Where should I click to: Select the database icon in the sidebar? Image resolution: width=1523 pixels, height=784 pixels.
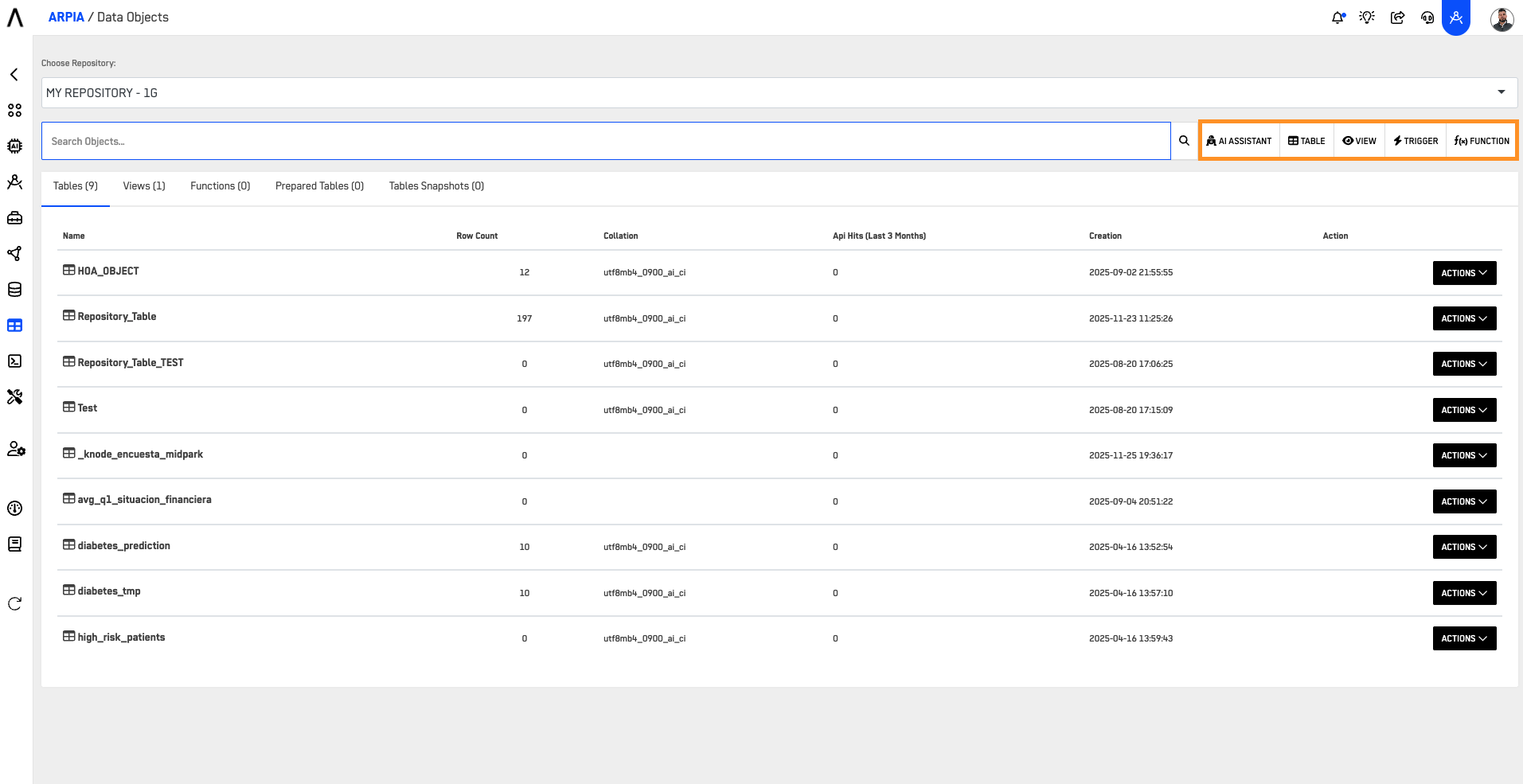tap(14, 289)
